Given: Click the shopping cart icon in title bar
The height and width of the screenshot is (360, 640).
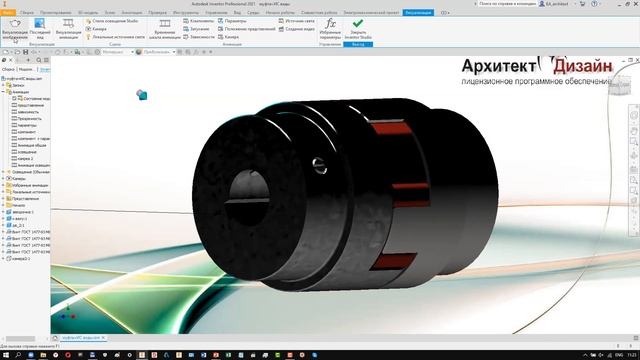Looking at the screenshot, I should 582,4.
